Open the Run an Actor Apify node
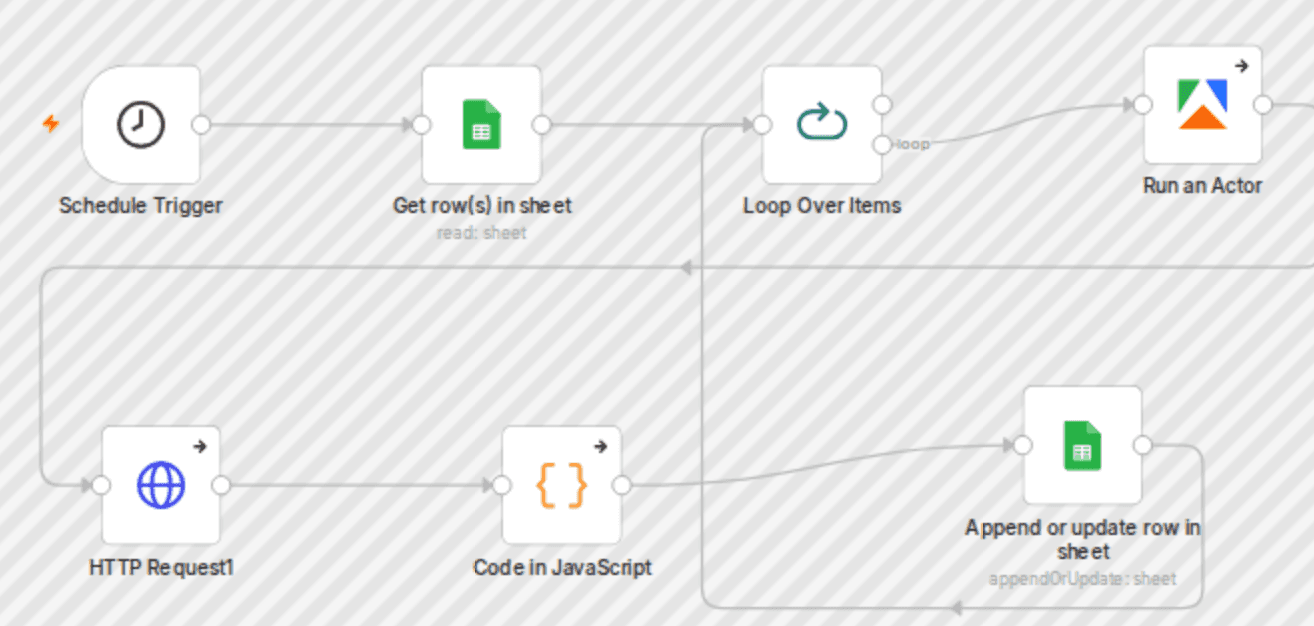This screenshot has width=1314, height=626. (x=1203, y=105)
